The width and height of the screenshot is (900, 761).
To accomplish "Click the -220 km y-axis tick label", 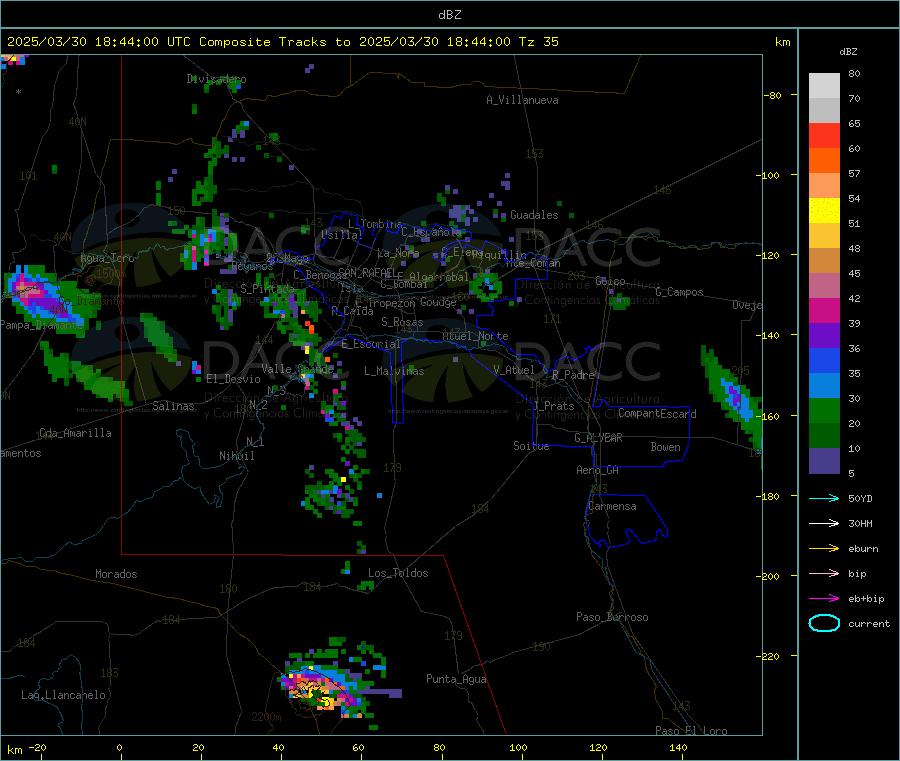I will click(x=770, y=657).
